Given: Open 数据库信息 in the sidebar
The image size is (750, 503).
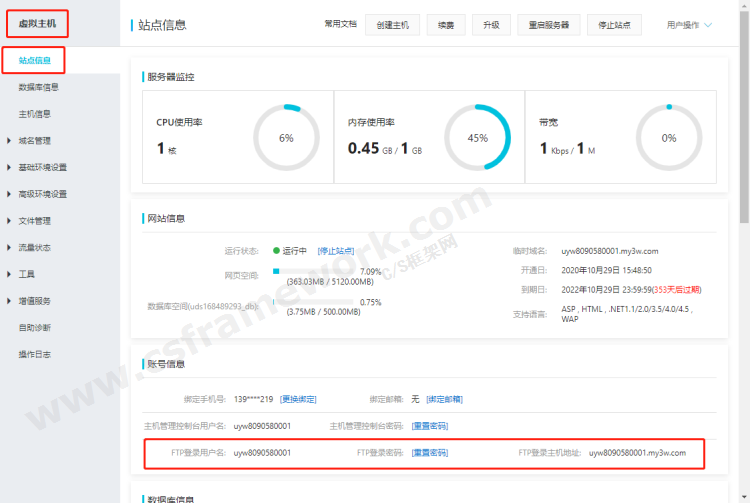Looking at the screenshot, I should (38, 87).
